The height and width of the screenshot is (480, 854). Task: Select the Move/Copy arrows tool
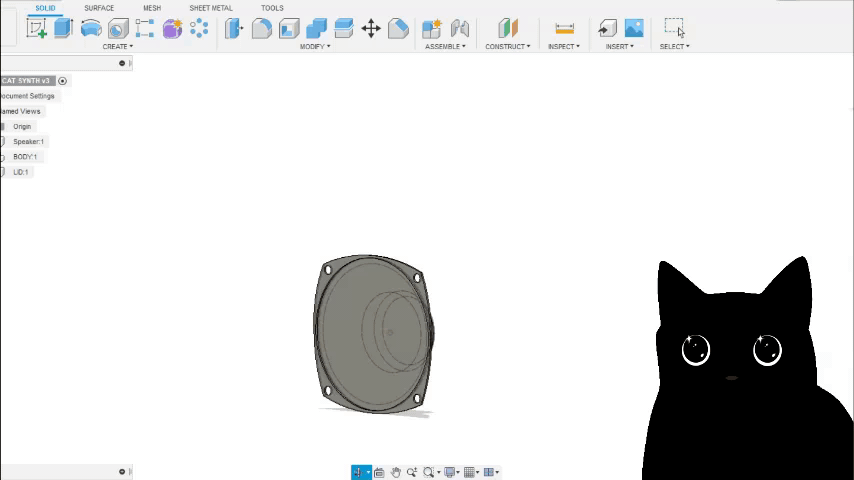pos(371,28)
